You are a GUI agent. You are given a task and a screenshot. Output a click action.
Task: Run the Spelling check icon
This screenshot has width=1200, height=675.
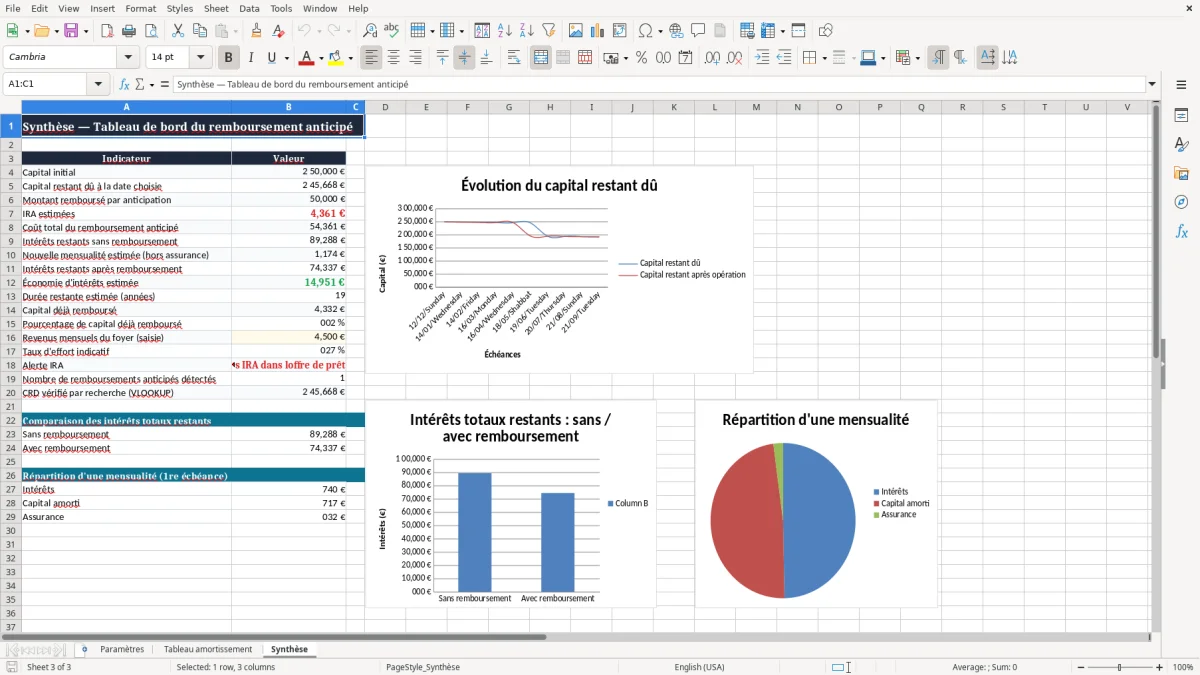392,30
